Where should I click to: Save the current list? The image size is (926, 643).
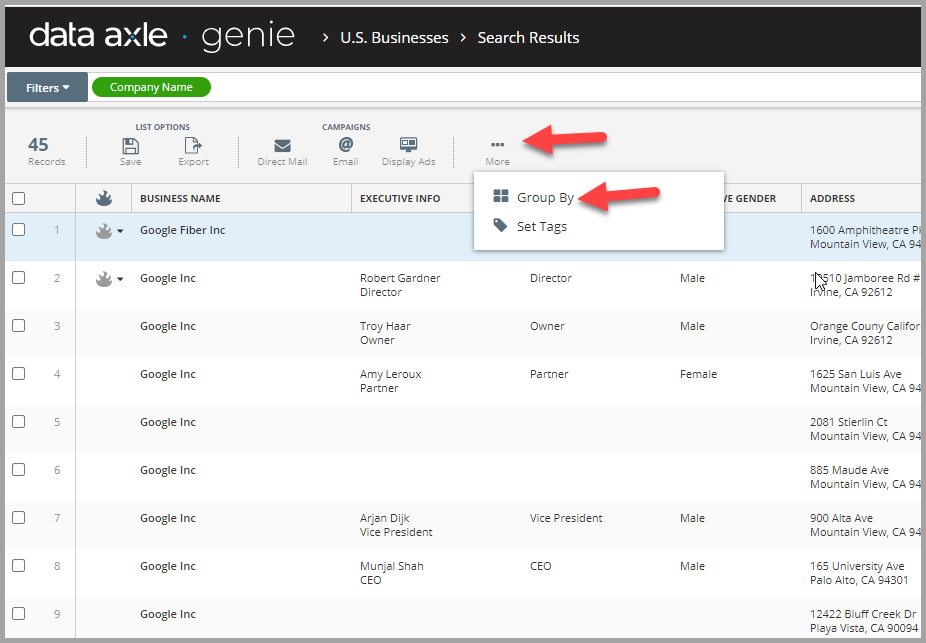(x=130, y=150)
